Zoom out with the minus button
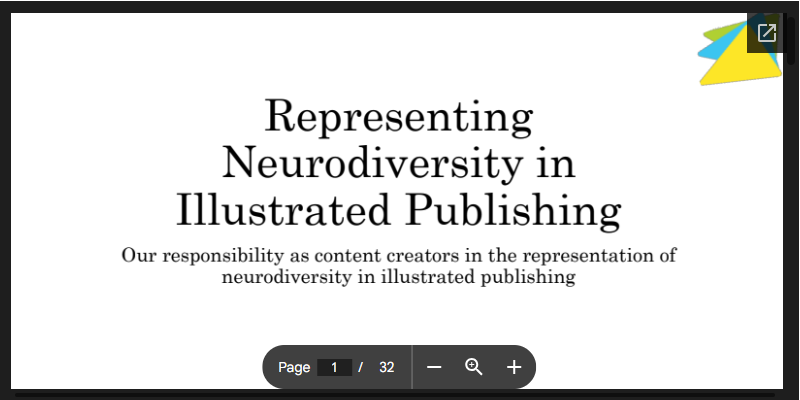The height and width of the screenshot is (400, 800). [x=434, y=367]
